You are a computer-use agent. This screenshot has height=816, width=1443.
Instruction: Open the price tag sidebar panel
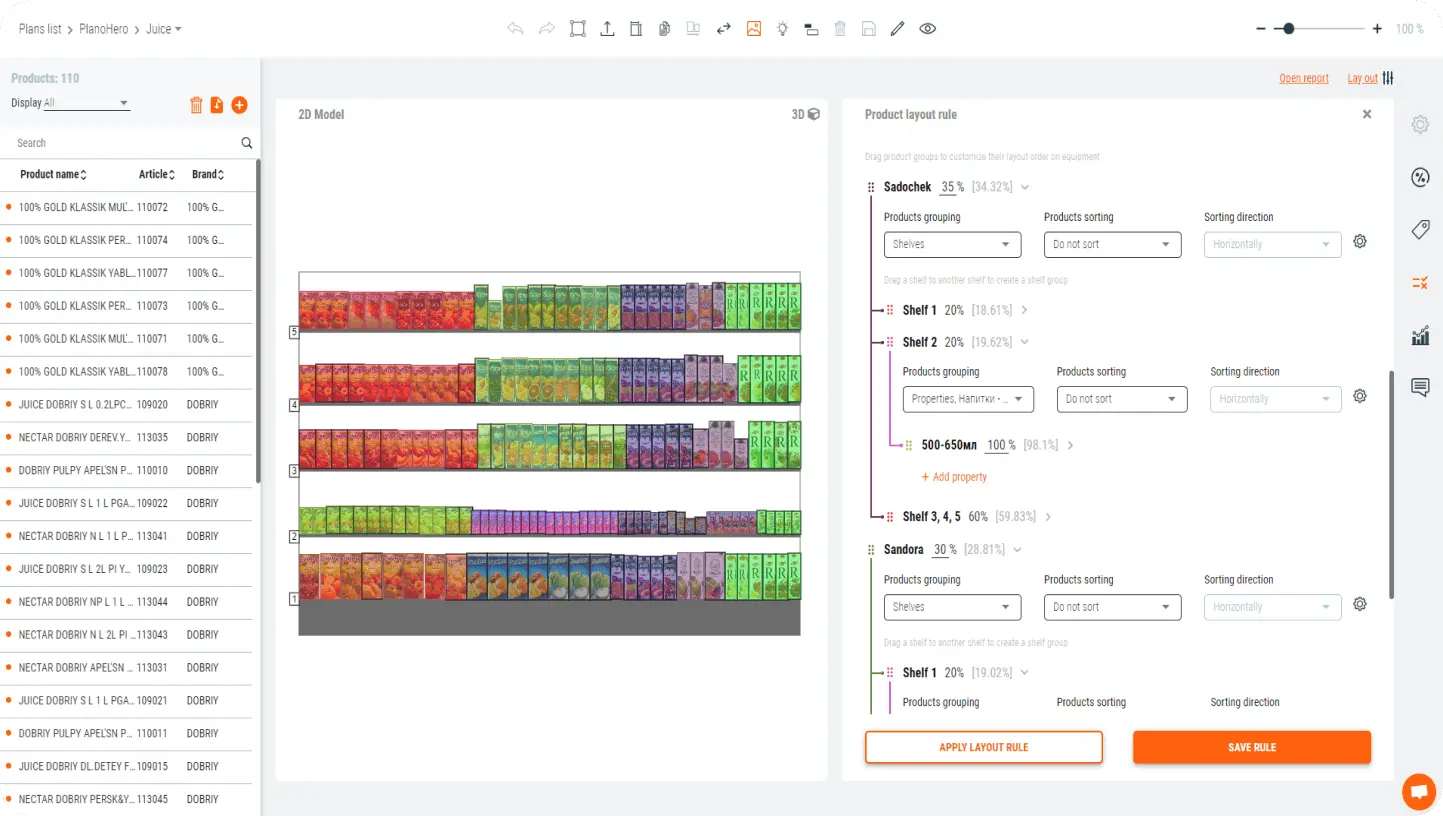pos(1420,231)
